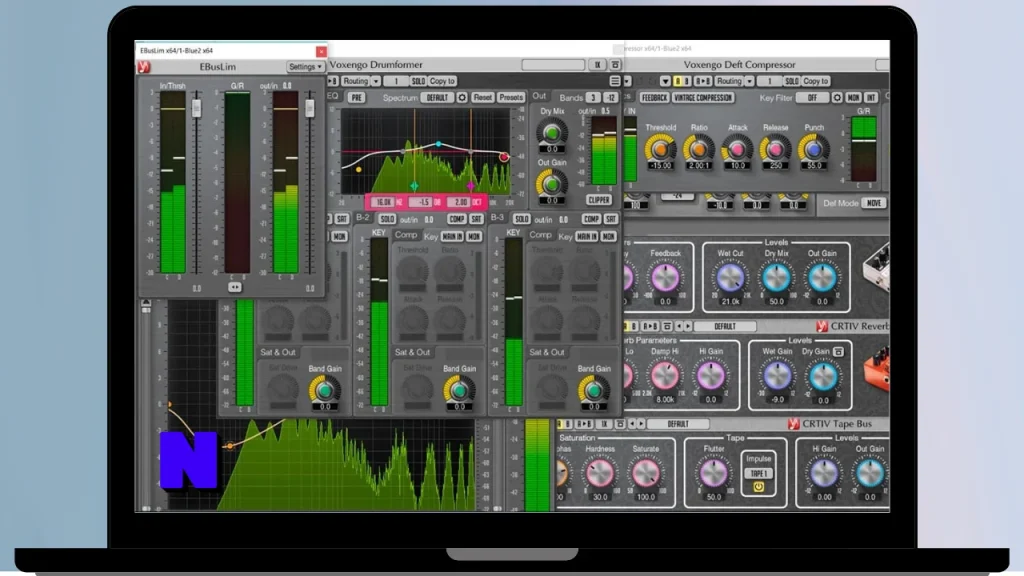This screenshot has width=1024, height=576.
Task: Click the Drumformer 1X oversampling button
Action: point(597,65)
